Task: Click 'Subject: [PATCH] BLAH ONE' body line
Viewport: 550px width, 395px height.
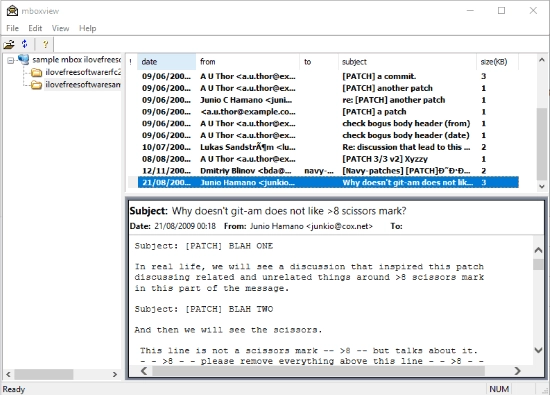Action: [x=204, y=246]
